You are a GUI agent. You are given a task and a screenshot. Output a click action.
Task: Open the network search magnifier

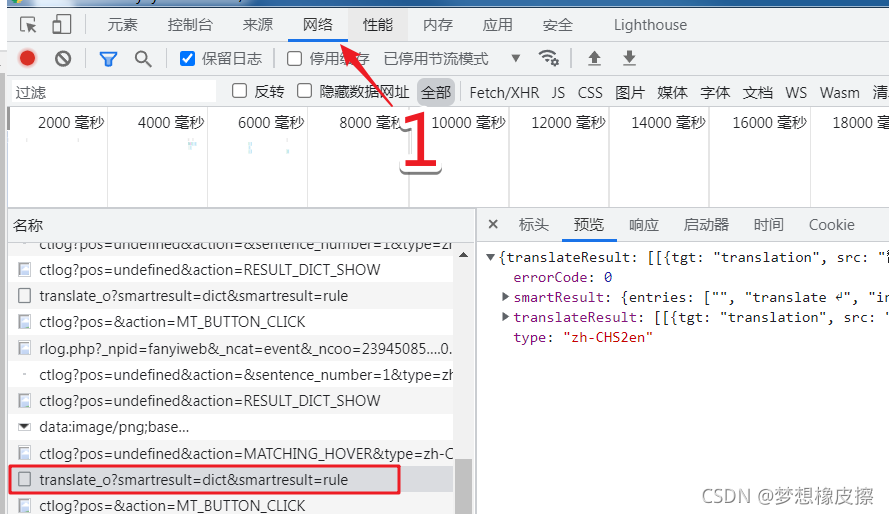(x=143, y=59)
